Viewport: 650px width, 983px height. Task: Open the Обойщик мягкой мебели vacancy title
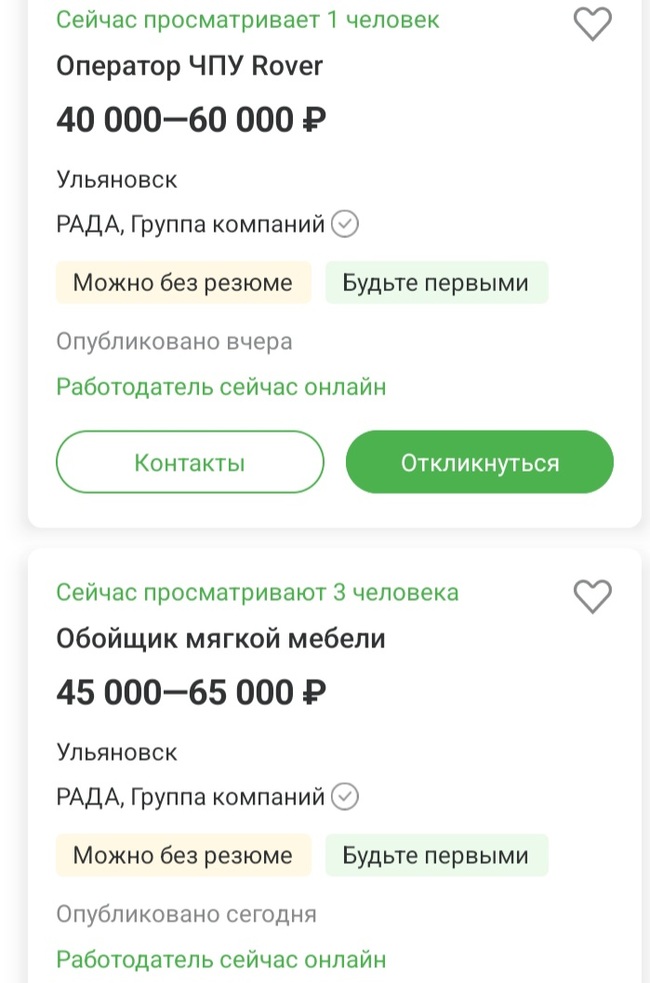[220, 638]
